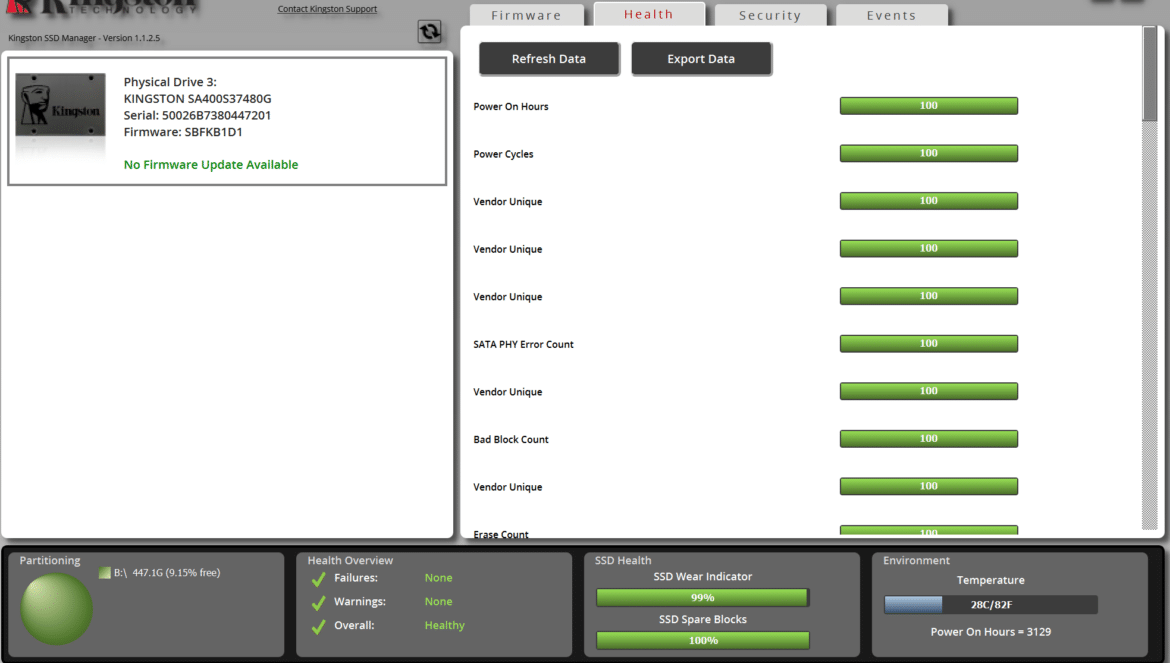Click the Overall Healthy status text

tap(445, 625)
